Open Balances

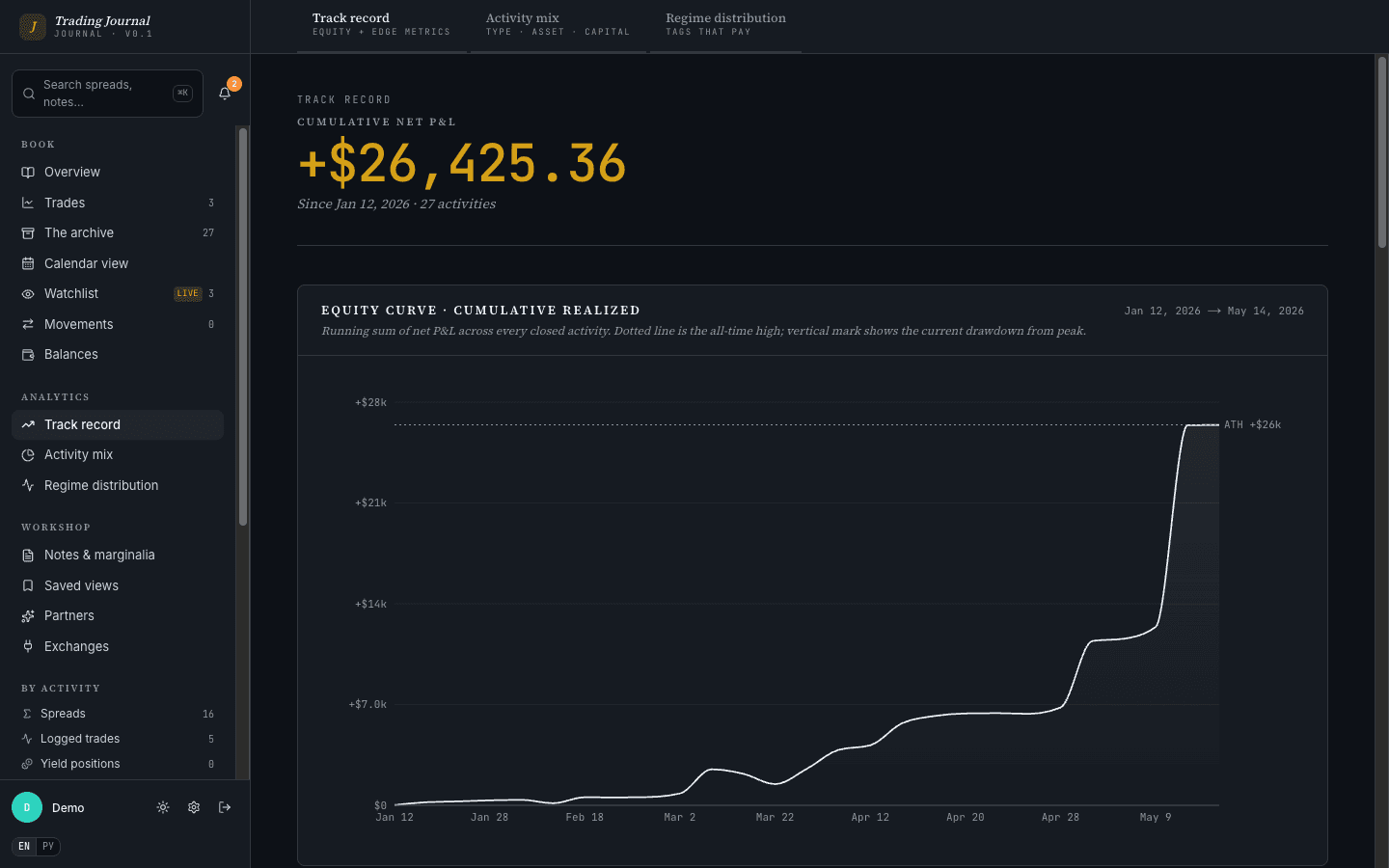coord(118,355)
